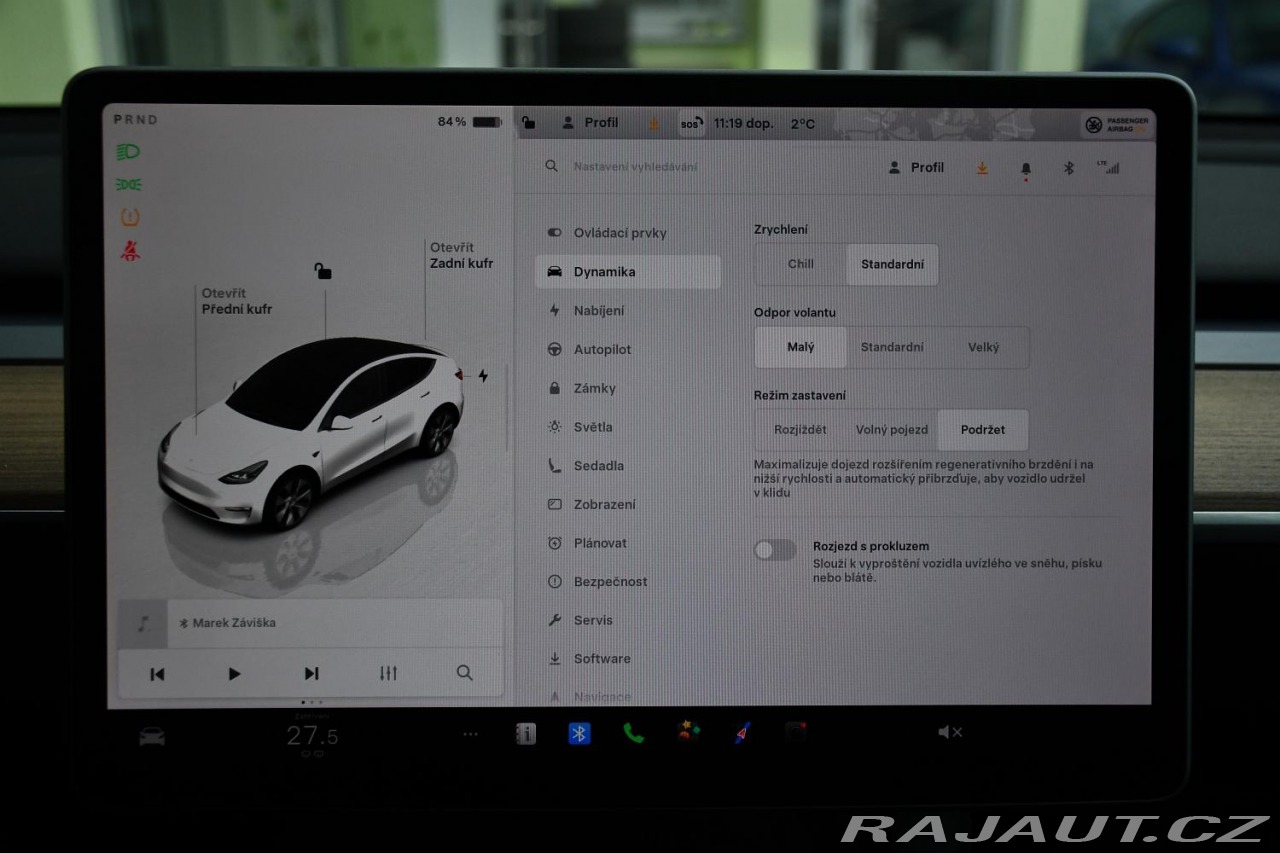Screen dimensions: 1280x853
Task: Open notifications bell icon
Action: pyautogui.click(x=1025, y=168)
